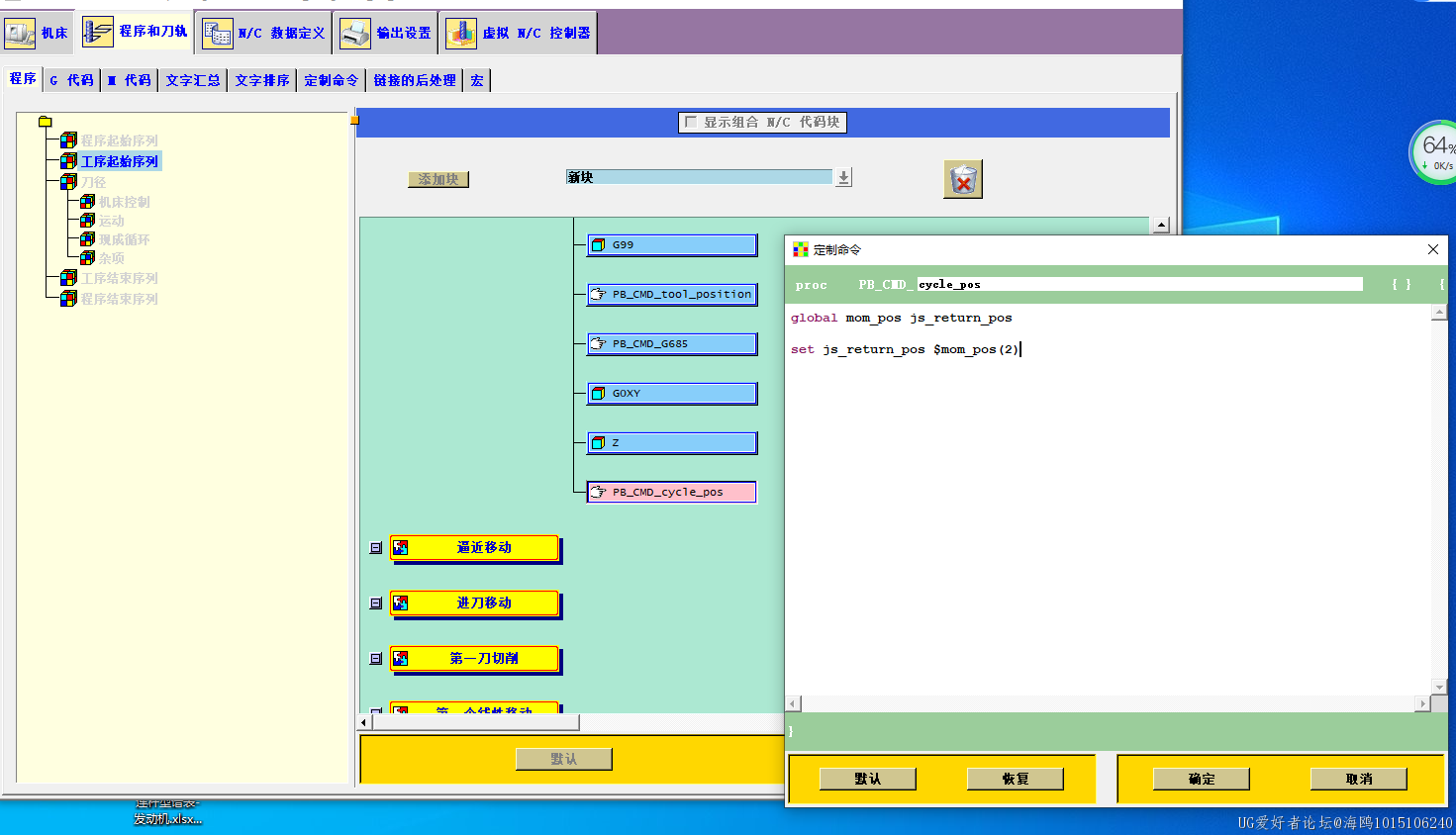Image resolution: width=1456 pixels, height=835 pixels.
Task: Collapse the 进刀移动 event expander
Action: [376, 603]
